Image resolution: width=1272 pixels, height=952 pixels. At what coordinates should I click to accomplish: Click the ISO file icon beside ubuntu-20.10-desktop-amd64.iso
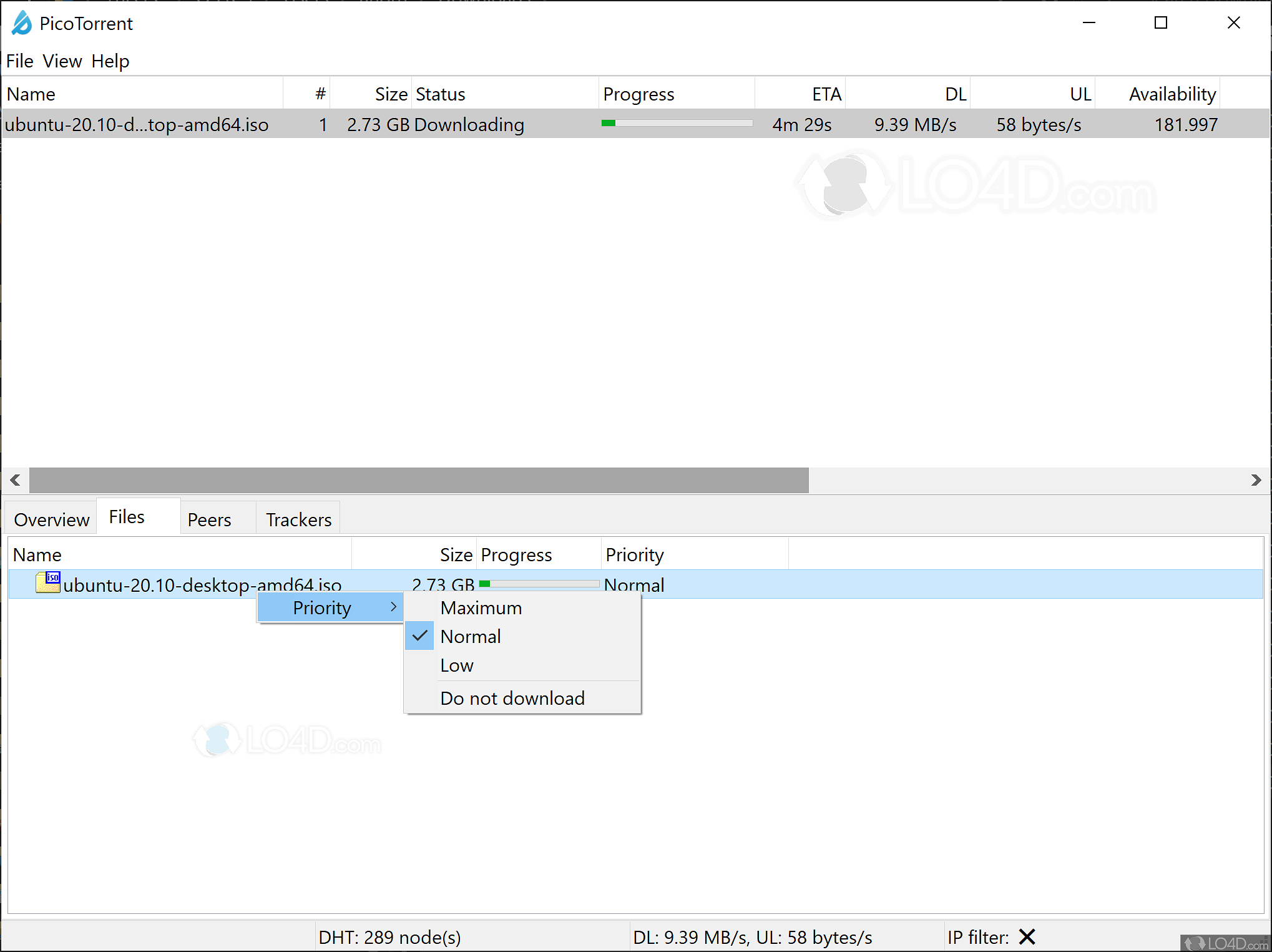click(x=47, y=582)
